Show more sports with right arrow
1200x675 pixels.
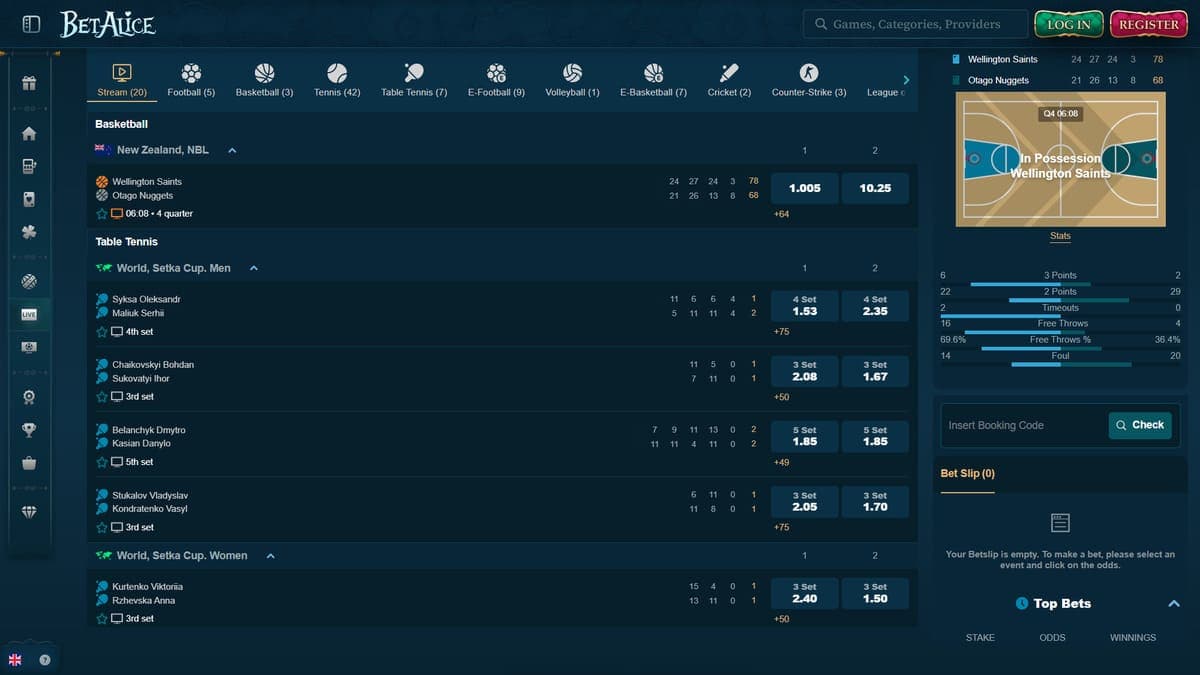pyautogui.click(x=906, y=80)
